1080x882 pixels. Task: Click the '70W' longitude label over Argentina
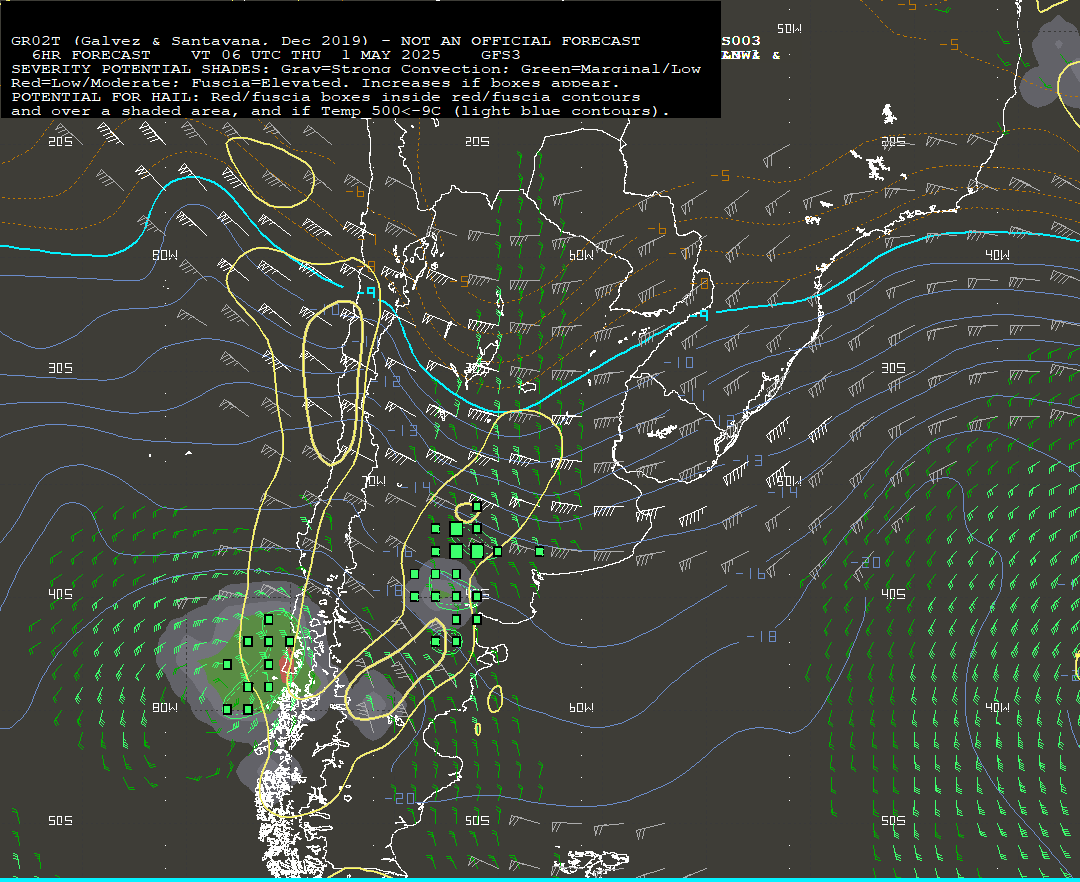(375, 481)
